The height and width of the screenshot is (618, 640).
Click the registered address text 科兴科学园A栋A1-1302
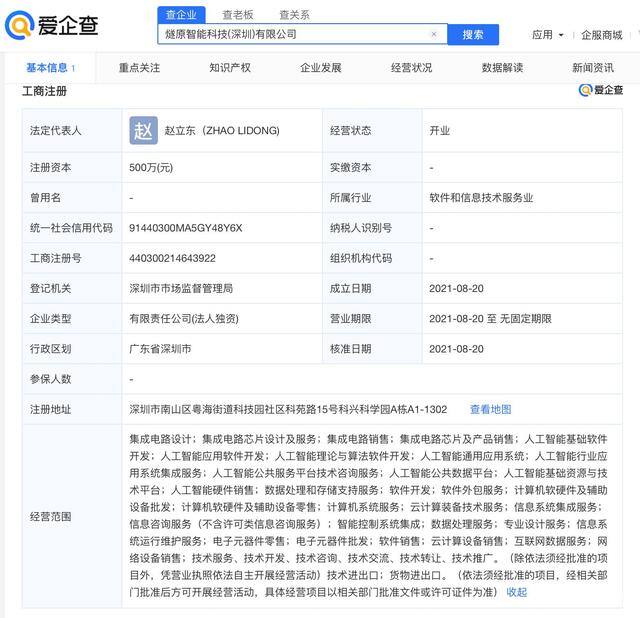coord(393,409)
